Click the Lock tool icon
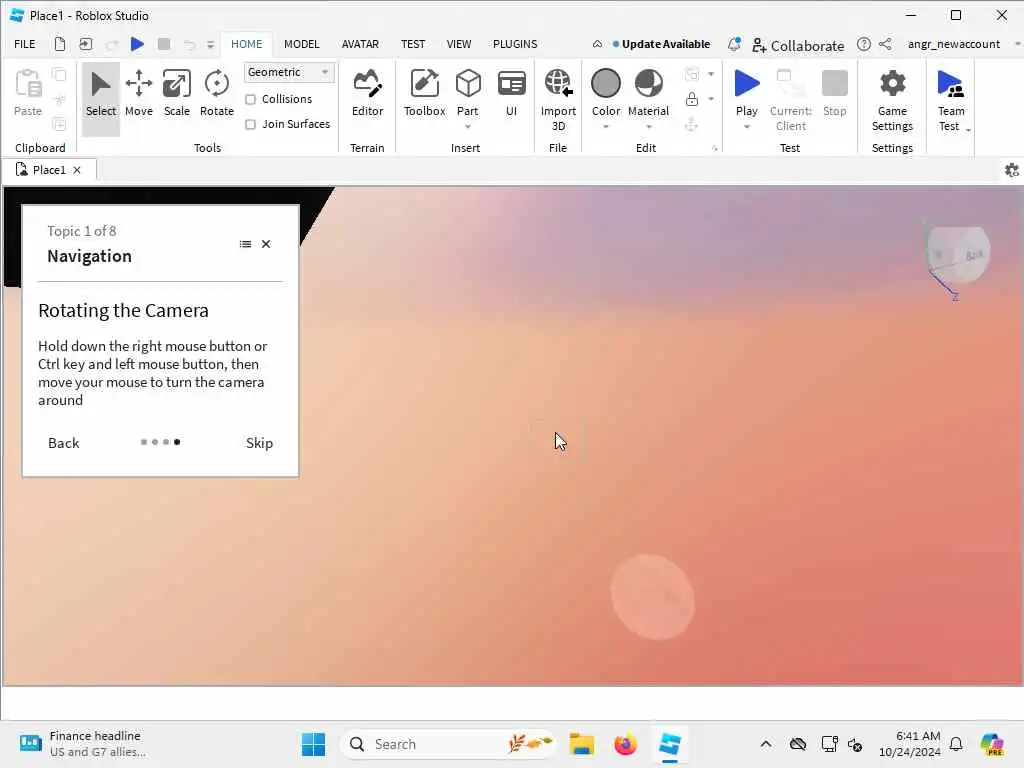This screenshot has height=768, width=1024. pos(692,99)
